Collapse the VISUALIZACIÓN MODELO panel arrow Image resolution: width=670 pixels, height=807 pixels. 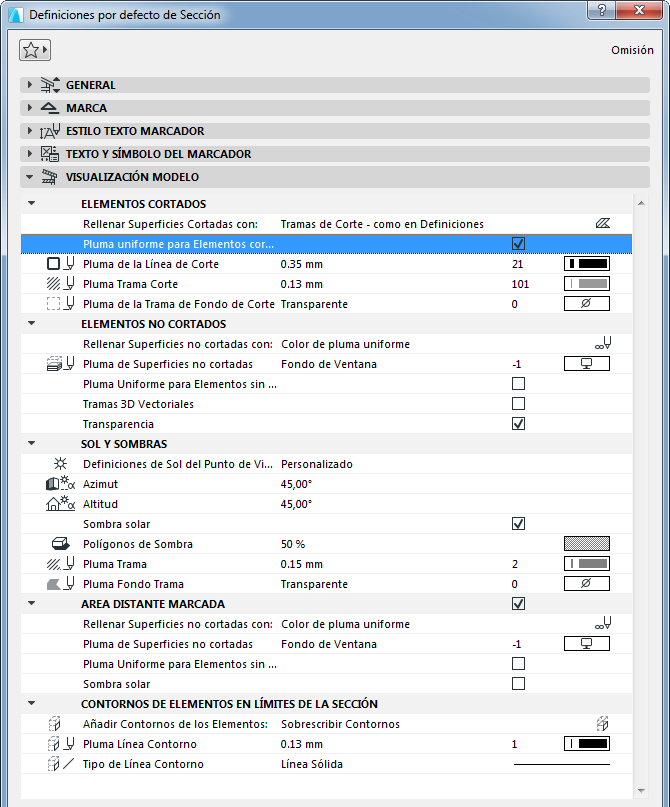[29, 177]
